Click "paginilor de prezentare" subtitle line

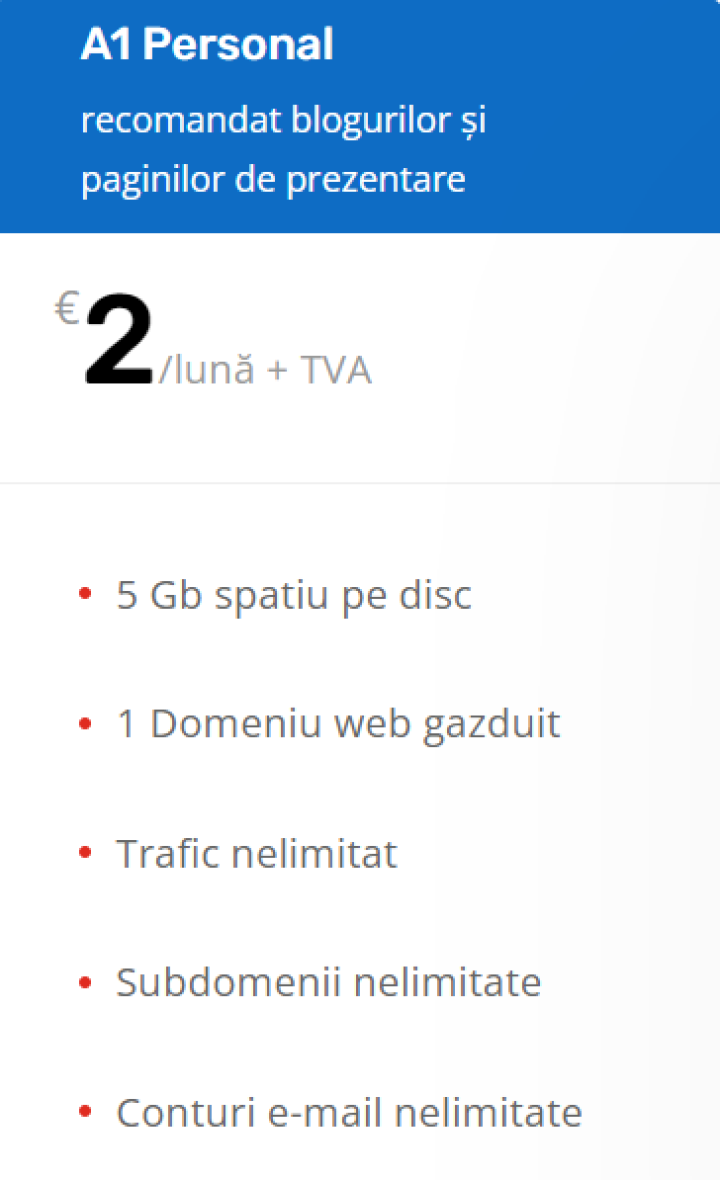tap(273, 181)
